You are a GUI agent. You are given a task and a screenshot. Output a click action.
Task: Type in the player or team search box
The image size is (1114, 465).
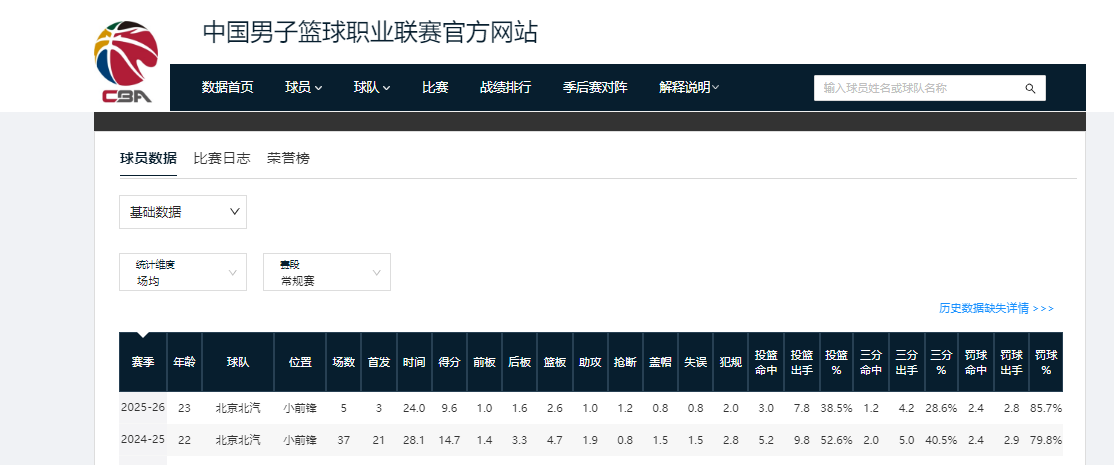(918, 88)
